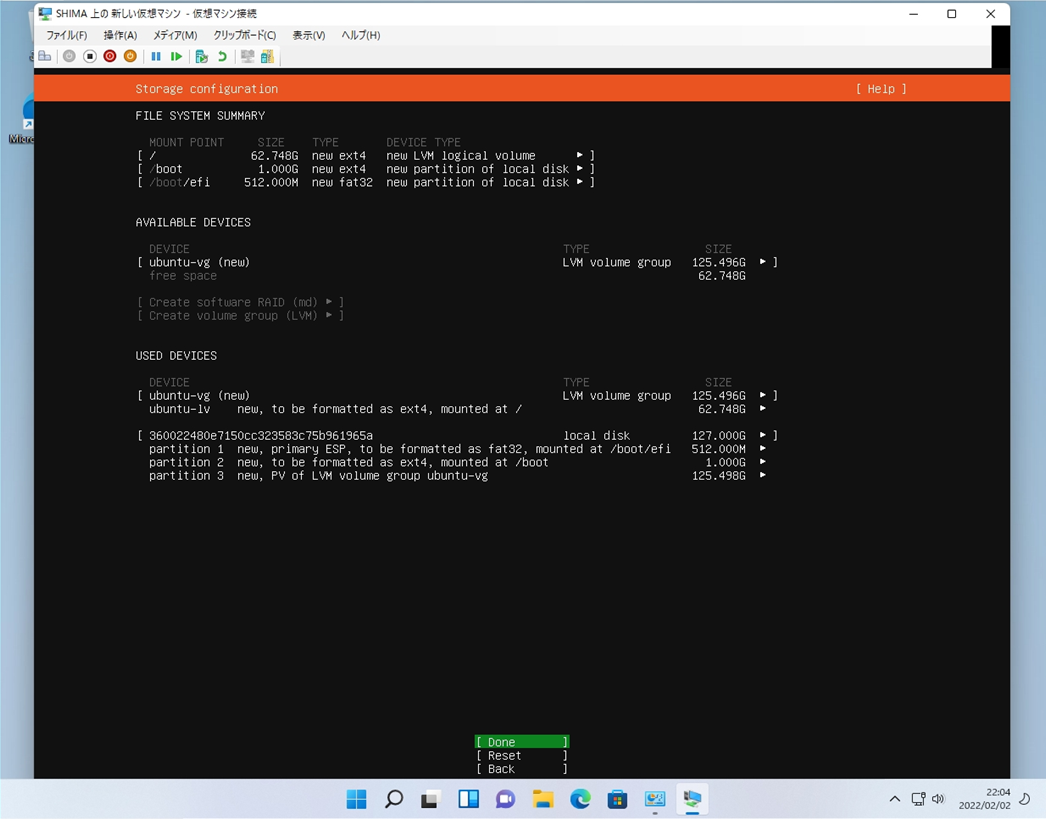Open partition 2 /boot ext4 options
This screenshot has width=1046, height=819.
click(458, 462)
